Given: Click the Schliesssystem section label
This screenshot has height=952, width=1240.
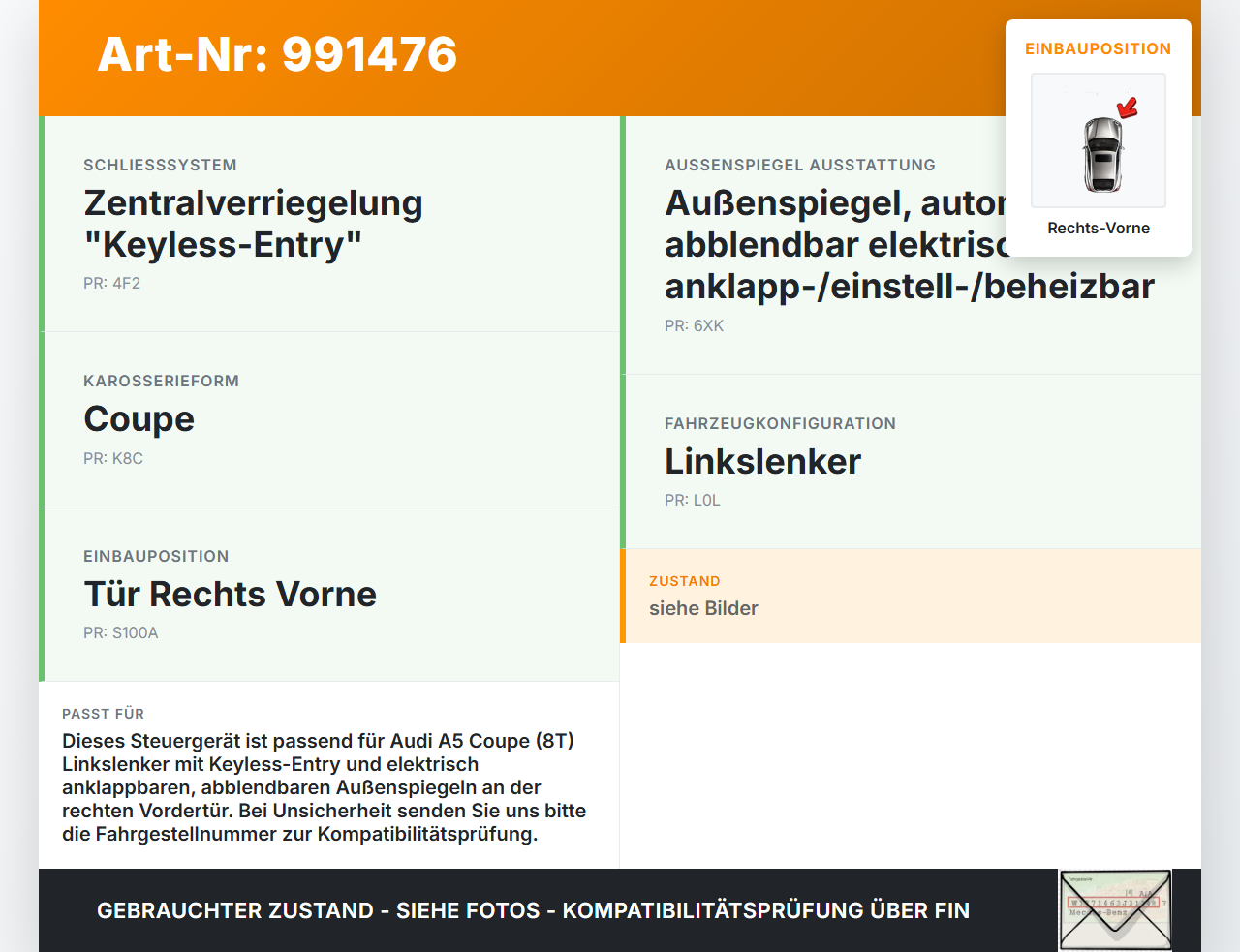Looking at the screenshot, I should coord(160,165).
